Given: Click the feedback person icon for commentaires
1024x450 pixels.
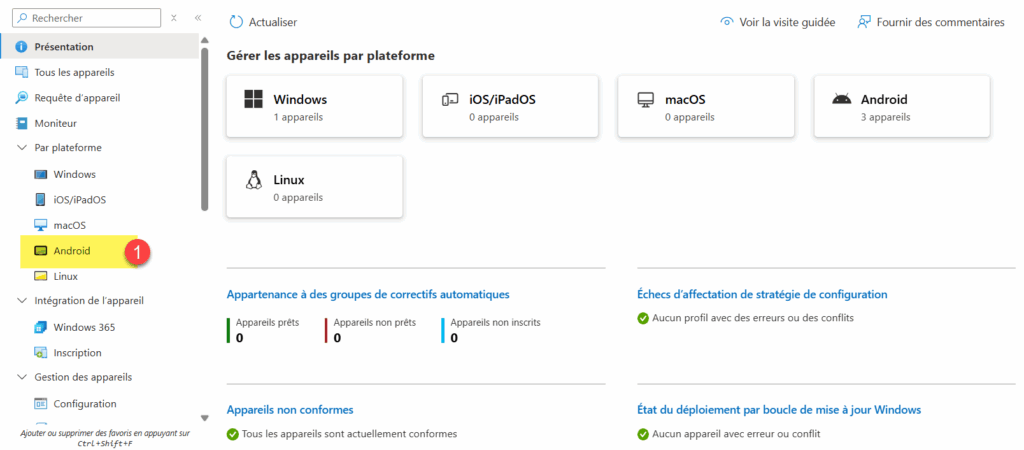Looking at the screenshot, I should pyautogui.click(x=864, y=22).
